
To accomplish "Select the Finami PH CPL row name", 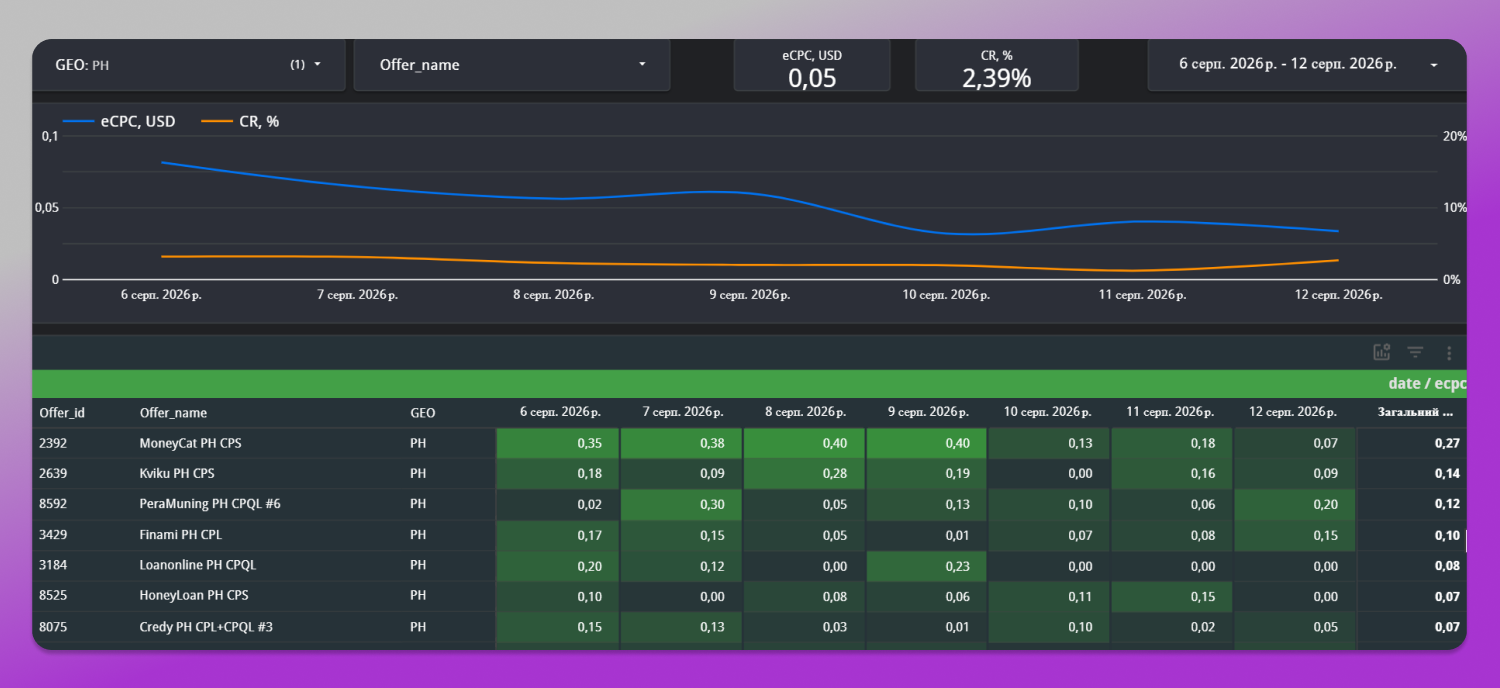I will [181, 535].
